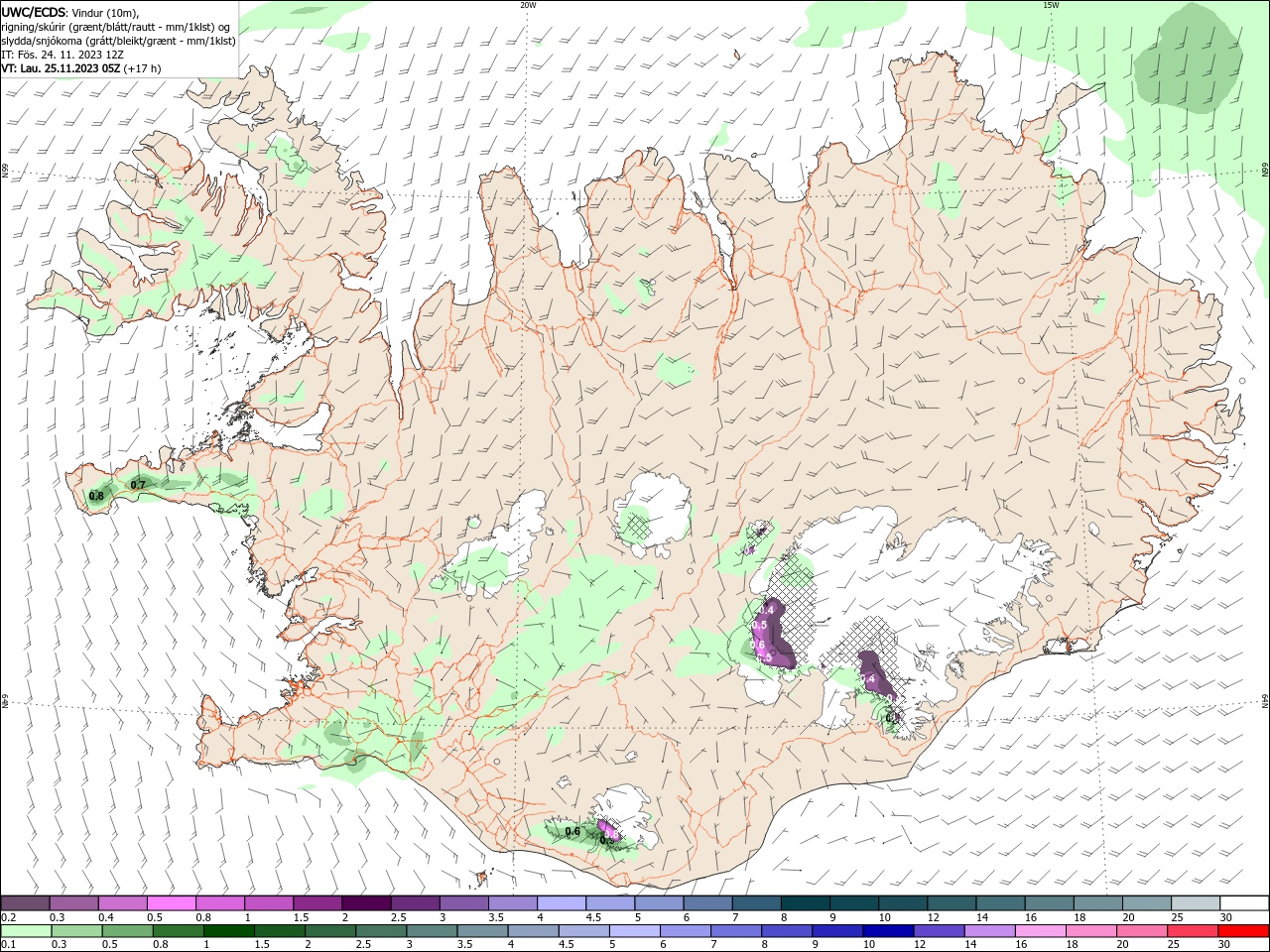This screenshot has height=952, width=1270.
Task: Click the 0.6 value beside the southern glacier
Action: click(571, 832)
